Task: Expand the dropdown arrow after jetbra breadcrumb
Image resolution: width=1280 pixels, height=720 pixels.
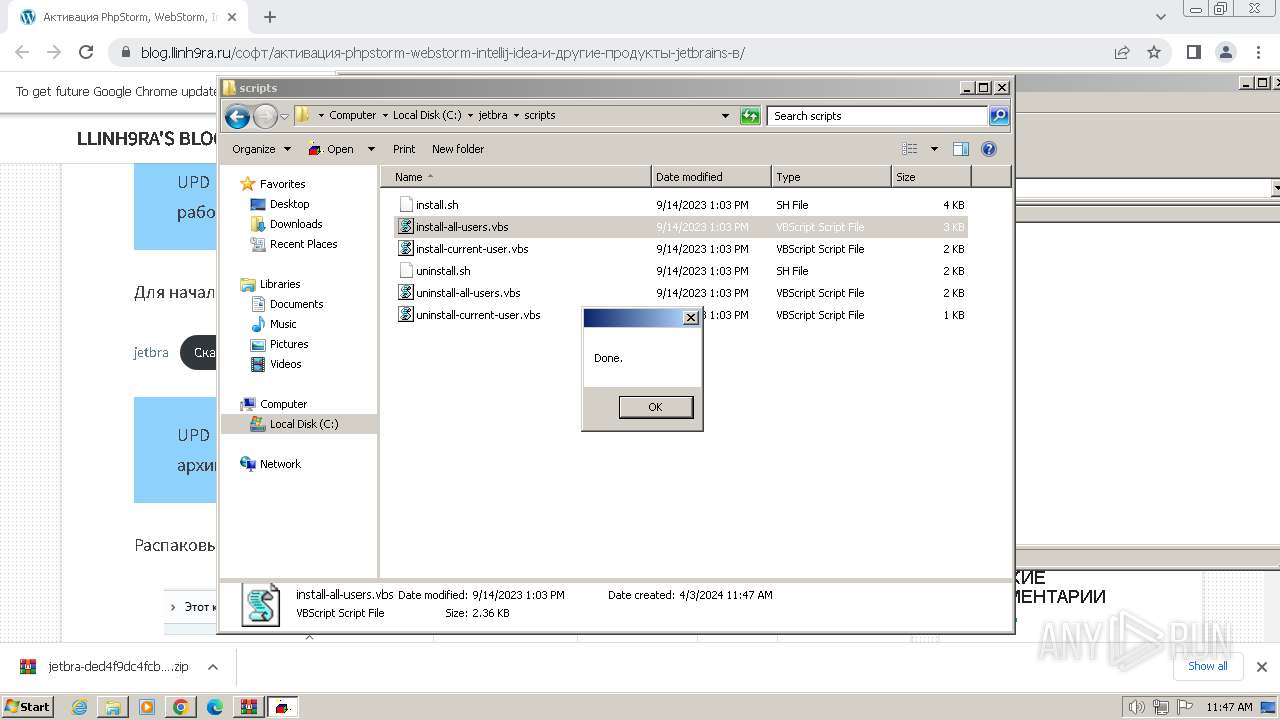Action: tap(516, 115)
